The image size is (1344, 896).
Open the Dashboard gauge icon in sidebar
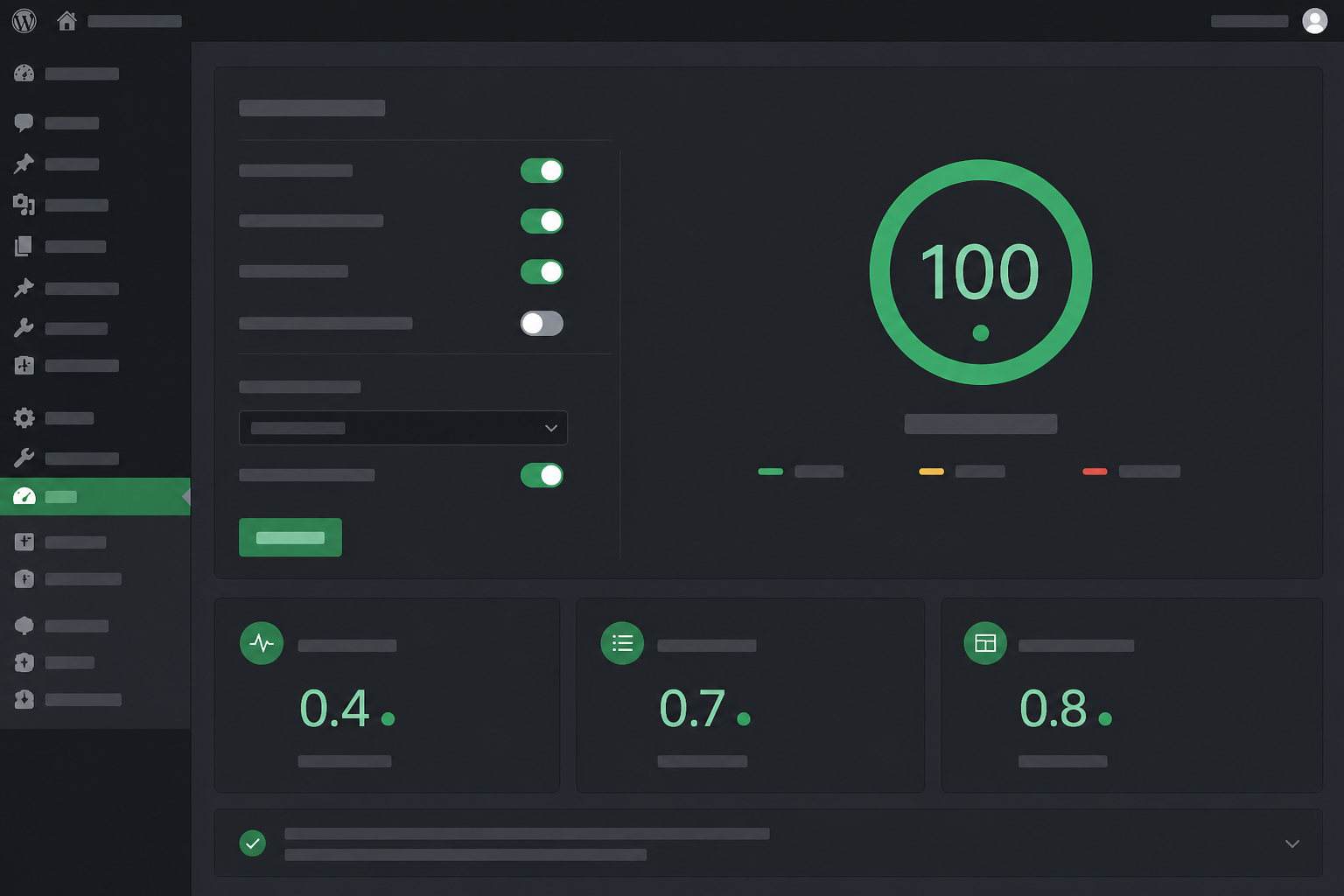24,73
